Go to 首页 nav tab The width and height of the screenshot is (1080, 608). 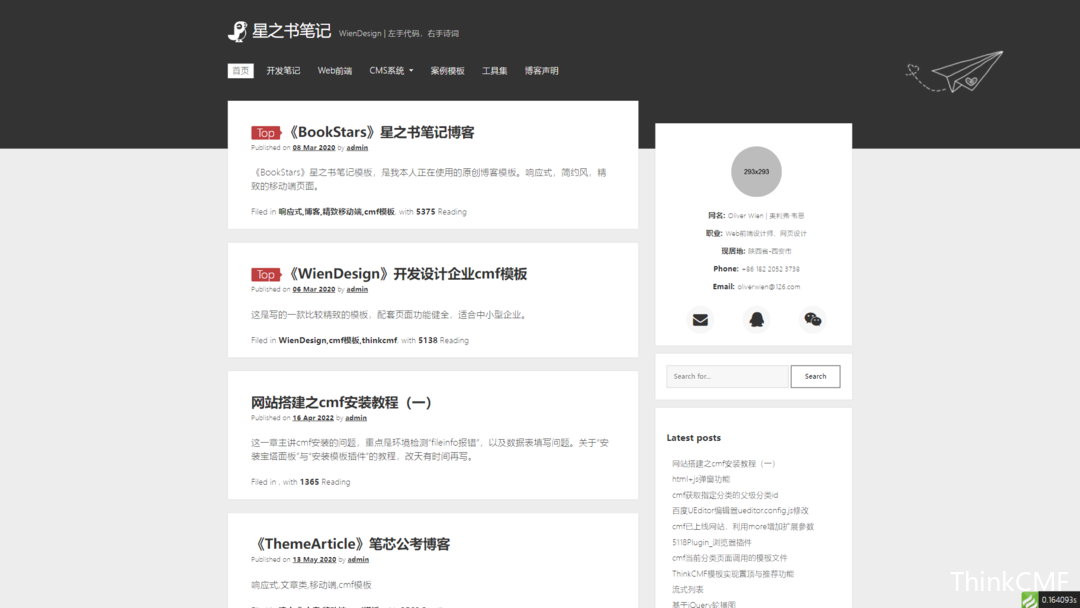point(240,71)
